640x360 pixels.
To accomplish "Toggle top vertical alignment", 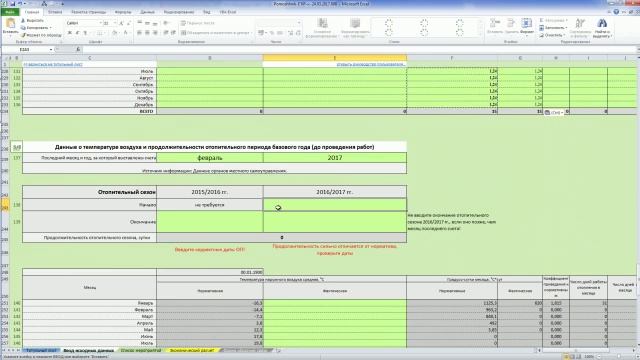I will tap(140, 23).
